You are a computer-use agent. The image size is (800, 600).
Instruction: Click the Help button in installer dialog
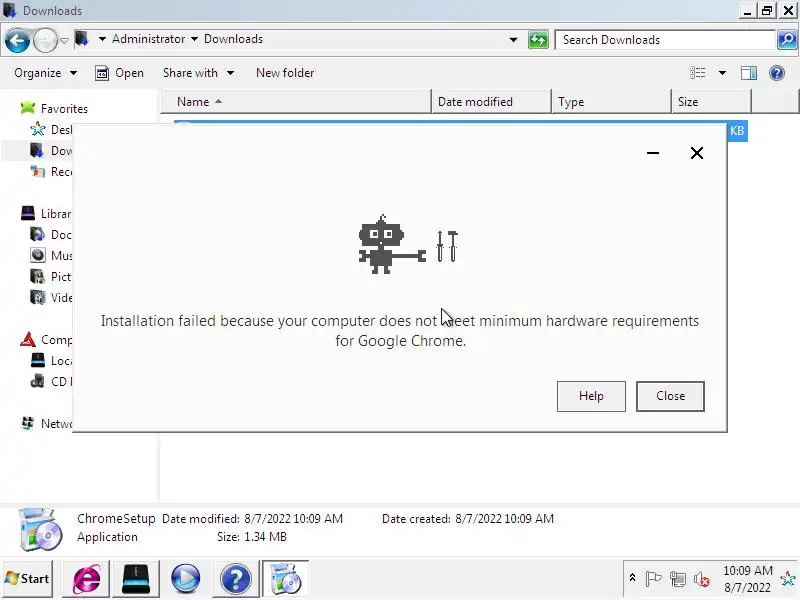(591, 396)
